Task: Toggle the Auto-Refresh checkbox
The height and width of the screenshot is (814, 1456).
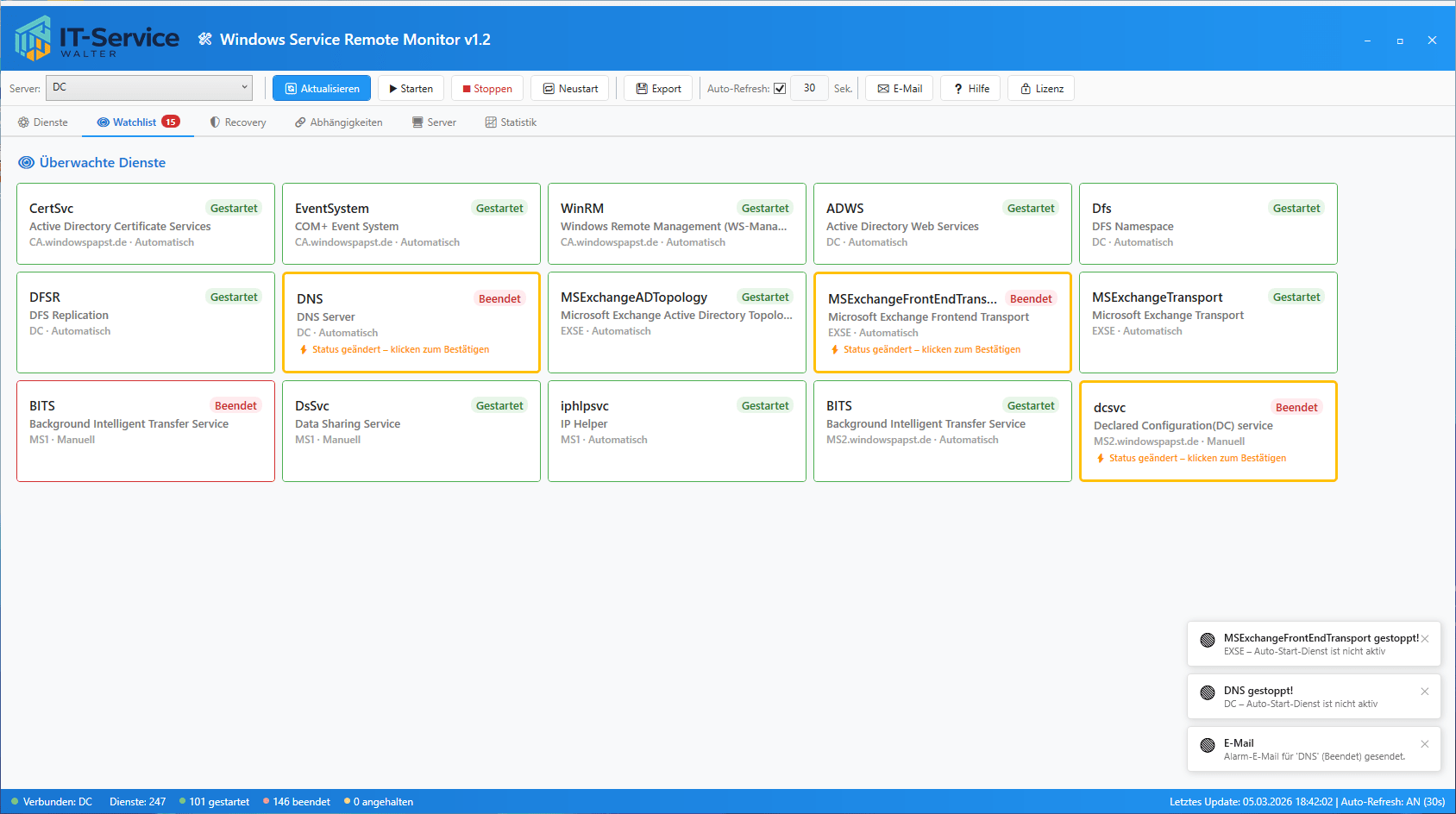Action: 780,89
